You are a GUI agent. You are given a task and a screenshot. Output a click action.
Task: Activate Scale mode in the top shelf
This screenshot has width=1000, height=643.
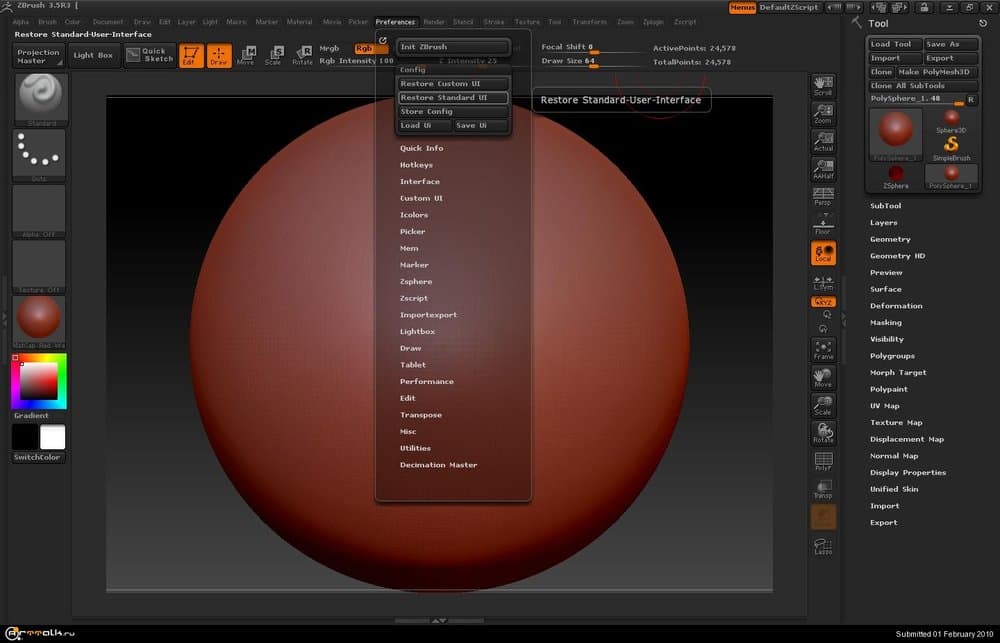point(274,55)
